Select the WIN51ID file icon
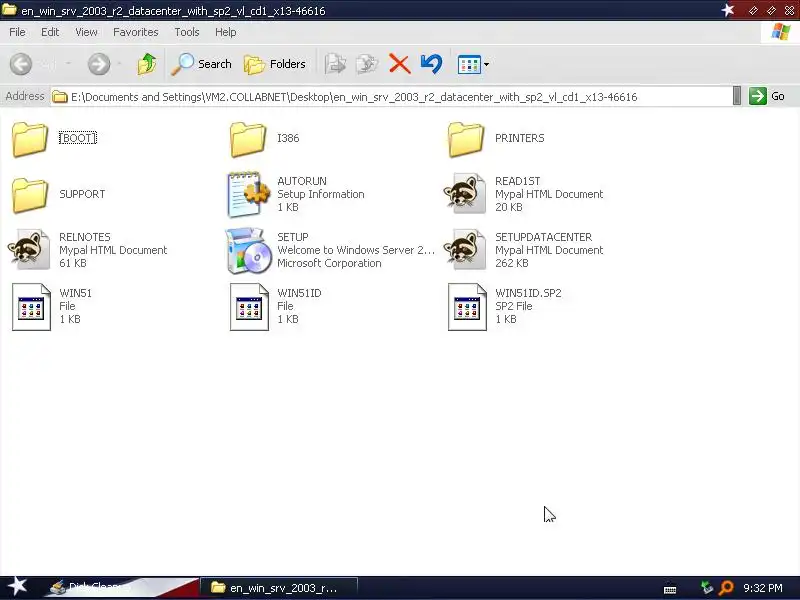This screenshot has height=600, width=800. [x=249, y=307]
